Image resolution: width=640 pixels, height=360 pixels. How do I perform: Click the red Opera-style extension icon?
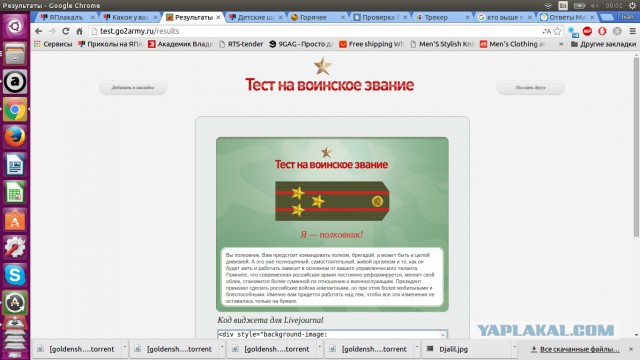click(602, 31)
